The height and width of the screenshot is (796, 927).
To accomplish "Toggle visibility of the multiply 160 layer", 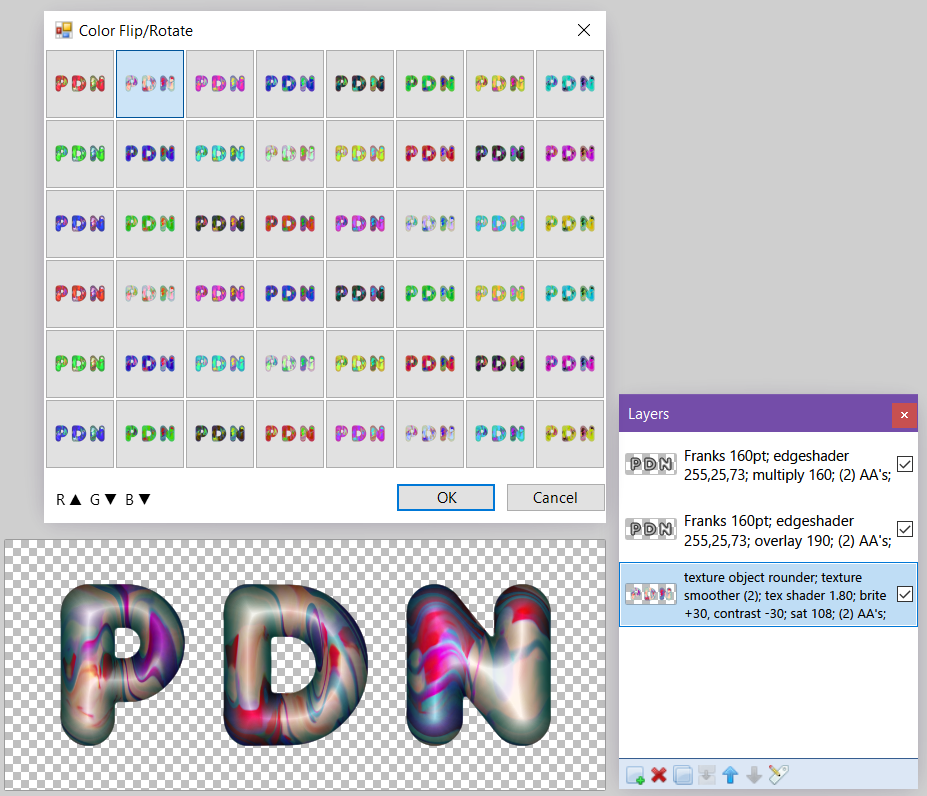I will (x=905, y=464).
